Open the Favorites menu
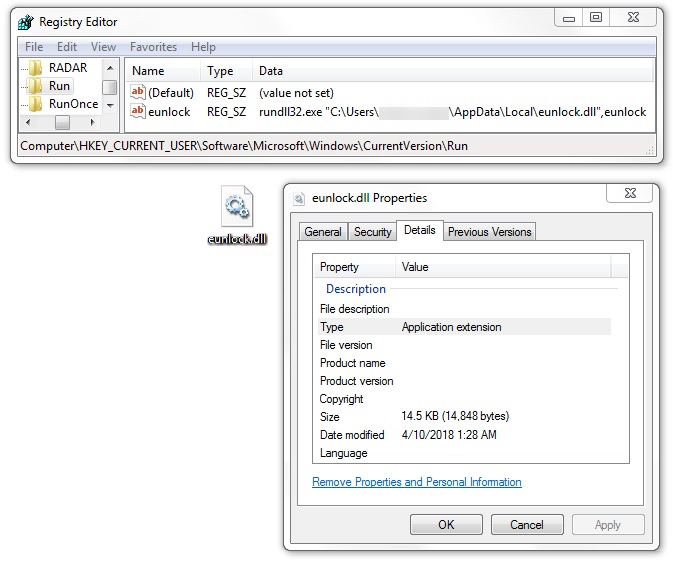 [153, 47]
